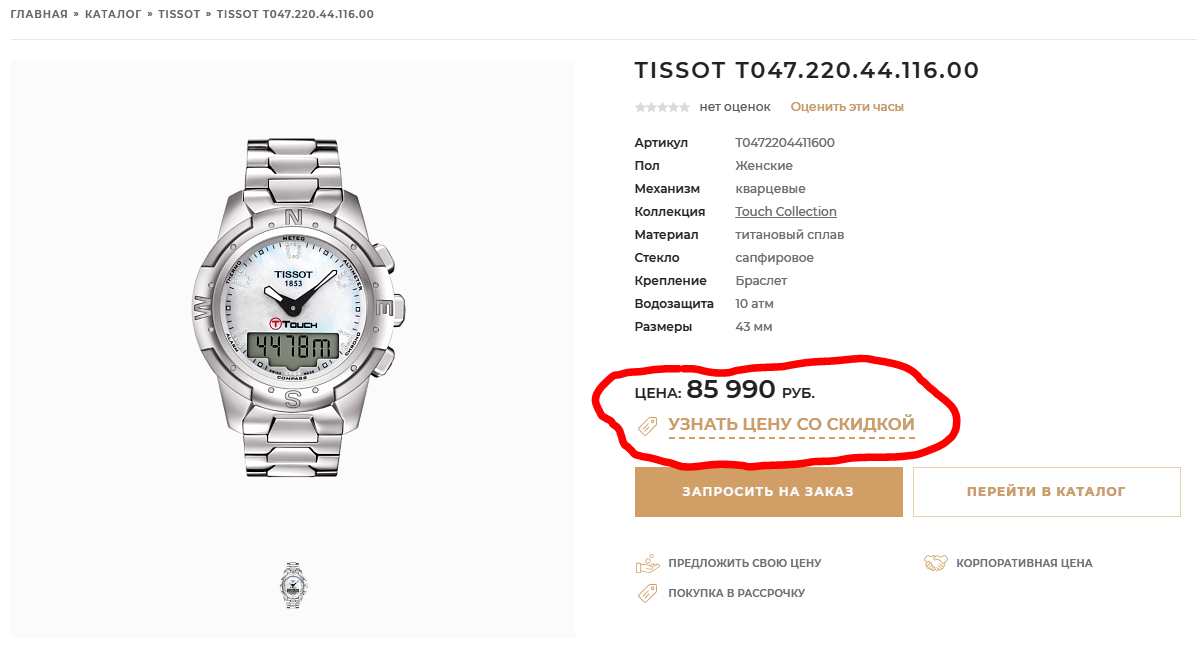
Task: Open the ГЛАВНАЯ breadcrumb link
Action: tap(39, 14)
